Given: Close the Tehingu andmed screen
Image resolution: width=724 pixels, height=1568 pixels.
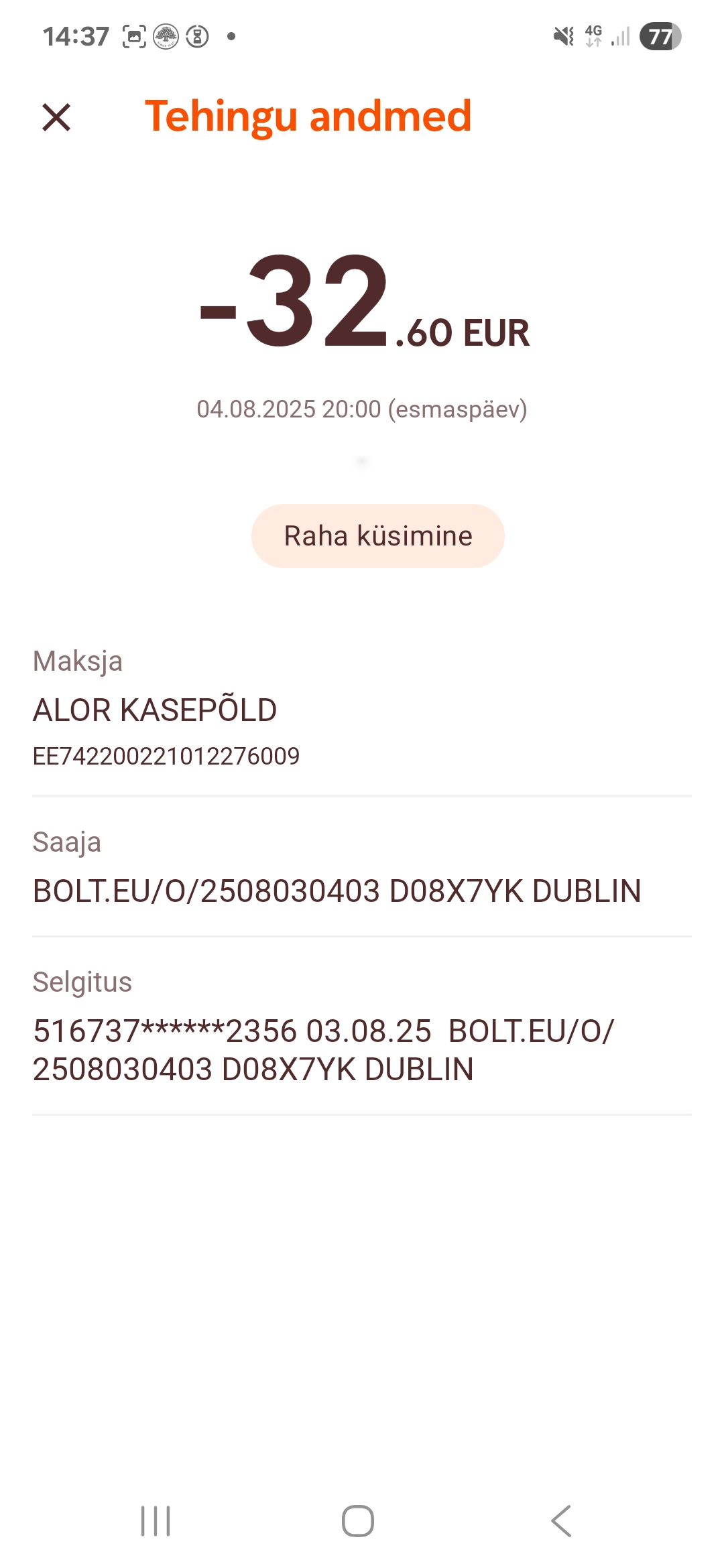Looking at the screenshot, I should point(56,117).
